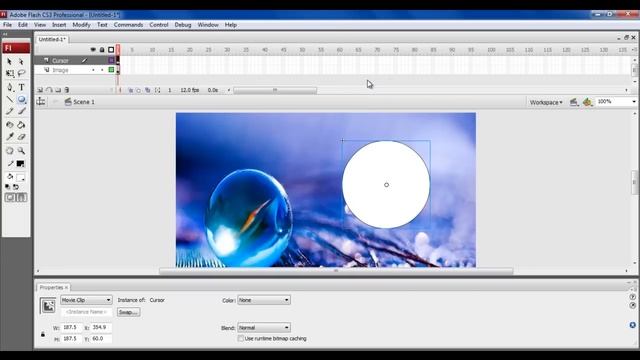640x360 pixels.
Task: Toggle Onion Skin Outlines
Action: (x=139, y=90)
